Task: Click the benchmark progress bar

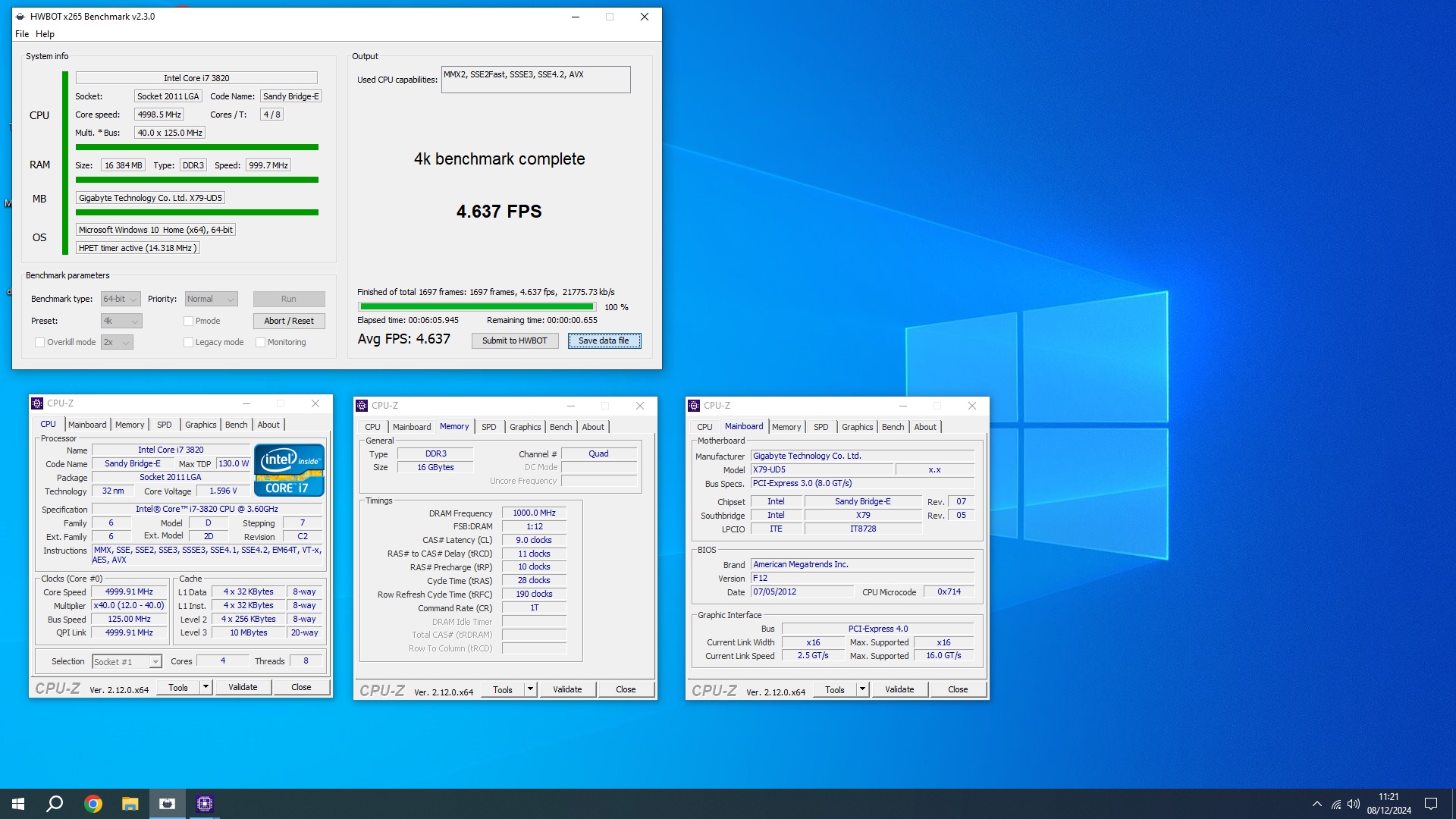Action: tap(477, 307)
